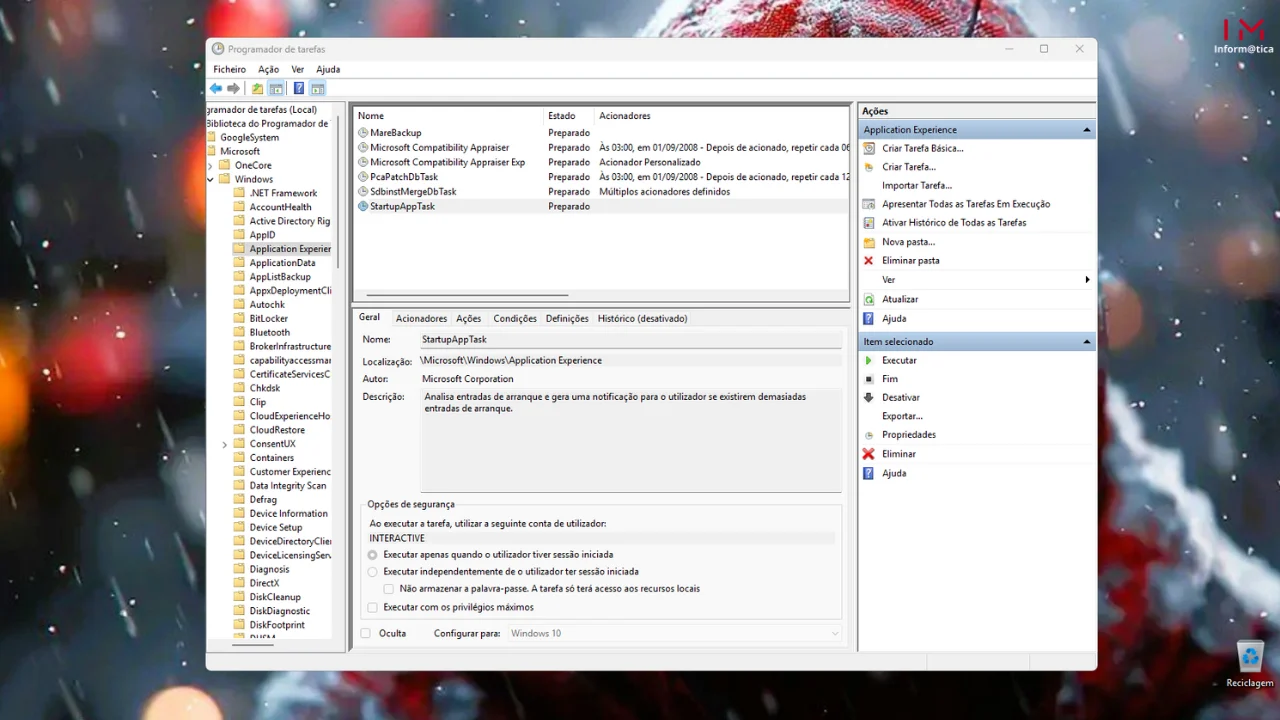Switch to the Histórico (desativado) tab
The height and width of the screenshot is (720, 1280).
pyautogui.click(x=642, y=319)
